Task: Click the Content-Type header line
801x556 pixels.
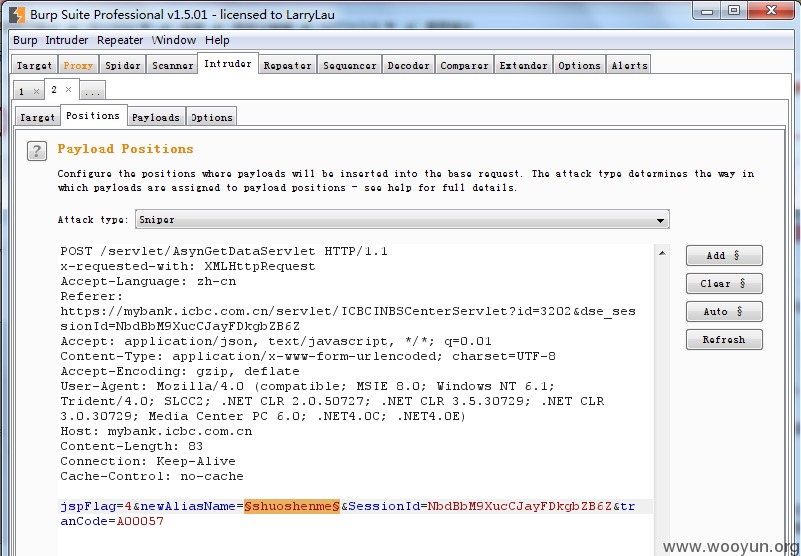Action: coord(308,356)
